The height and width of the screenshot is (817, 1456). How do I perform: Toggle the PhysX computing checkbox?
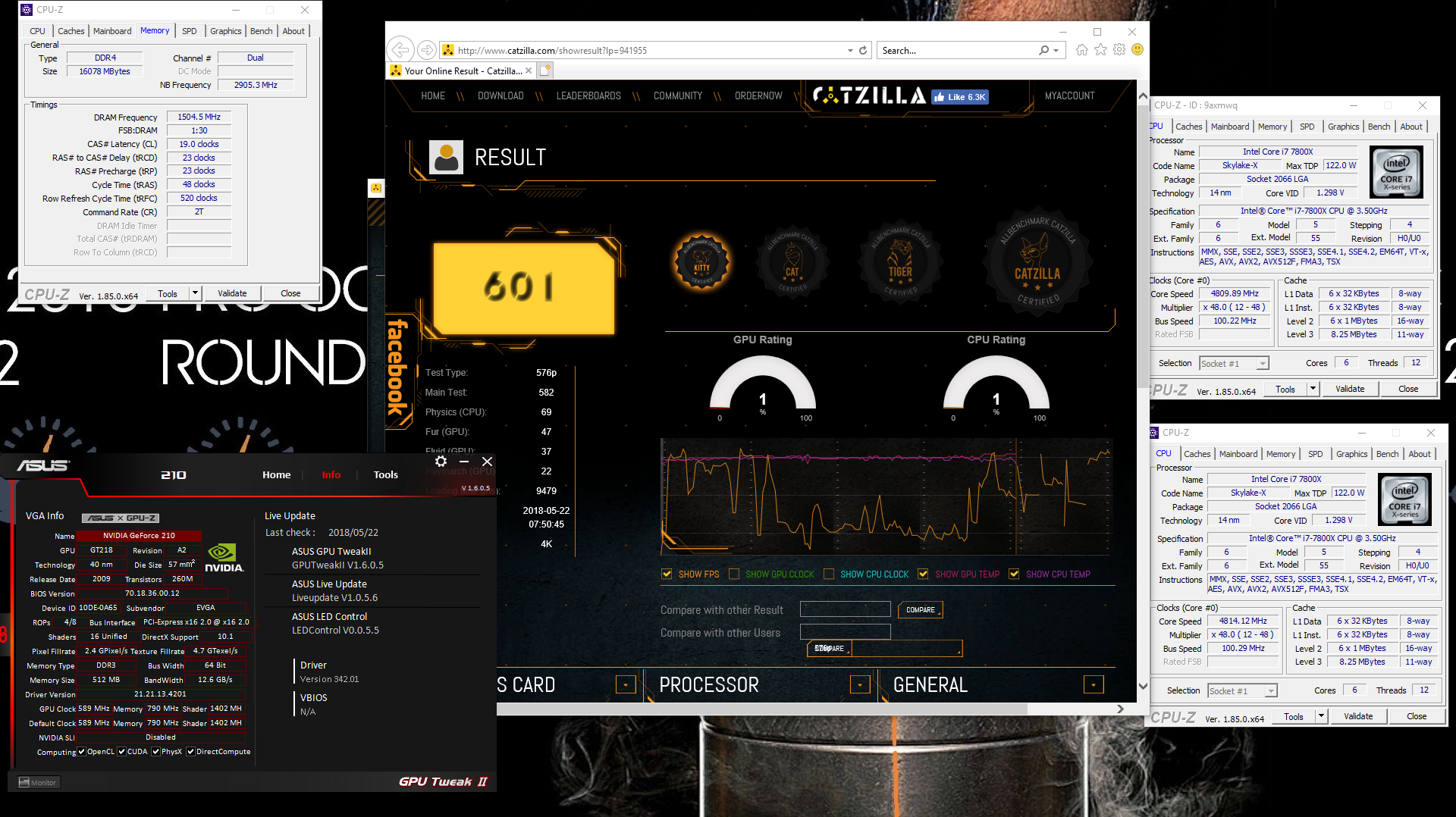[155, 751]
